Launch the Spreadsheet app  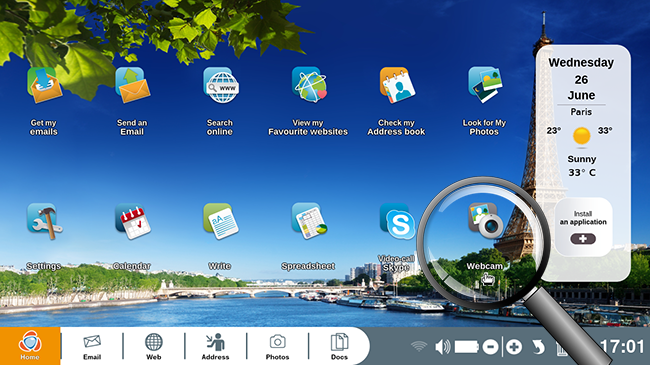(309, 221)
